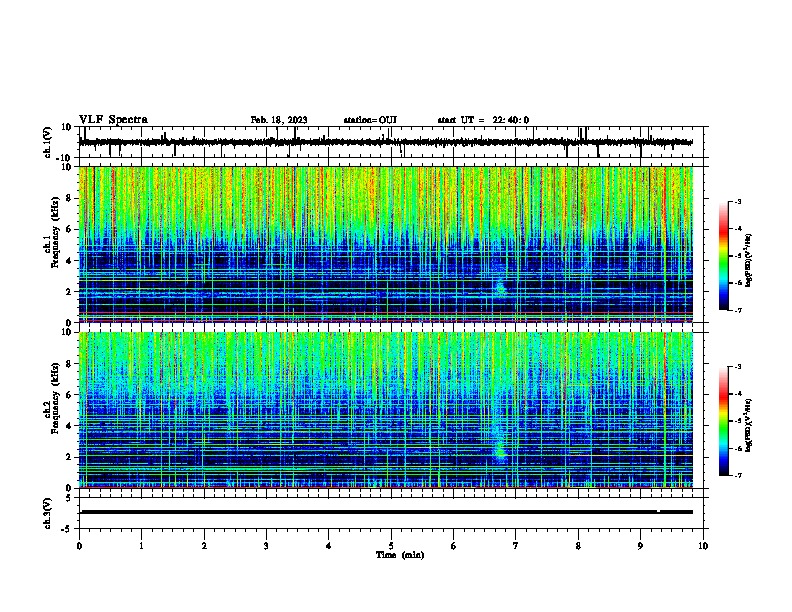The width and height of the screenshot is (792, 612).
Task: Click the "2" tick on ch.2 frequency axis
Action: (x=69, y=457)
